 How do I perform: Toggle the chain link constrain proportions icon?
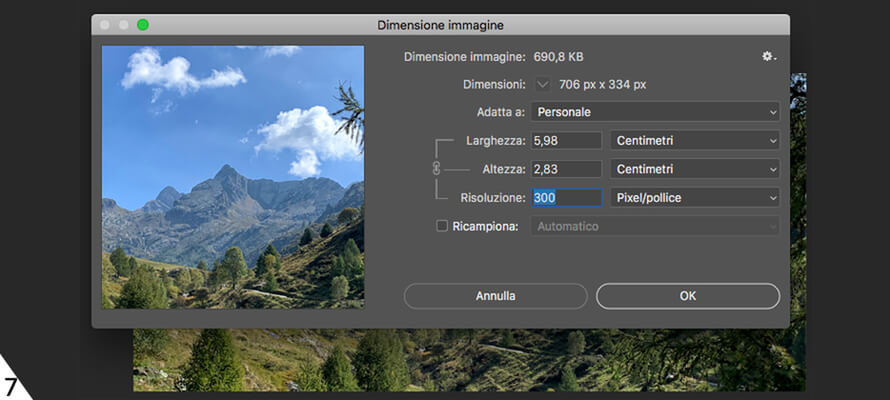[436, 169]
